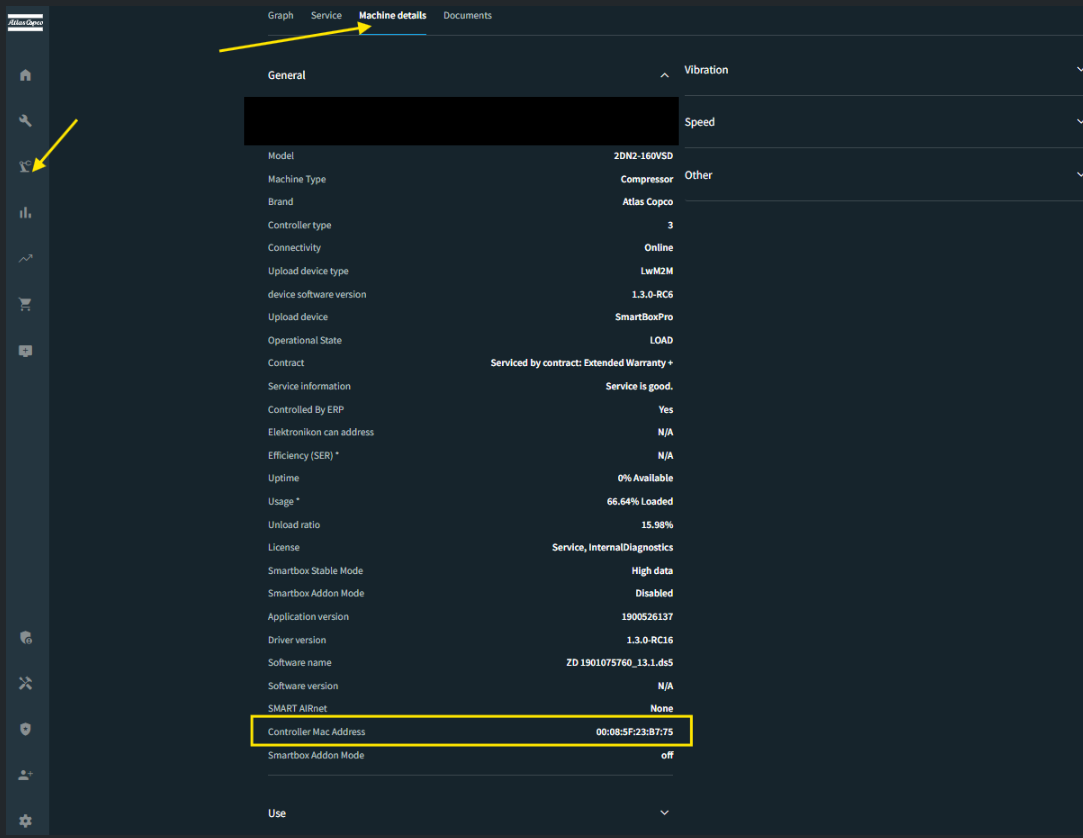Viewport: 1083px width, 838px height.
Task: Click the Controller Mac Address label
Action: click(316, 732)
